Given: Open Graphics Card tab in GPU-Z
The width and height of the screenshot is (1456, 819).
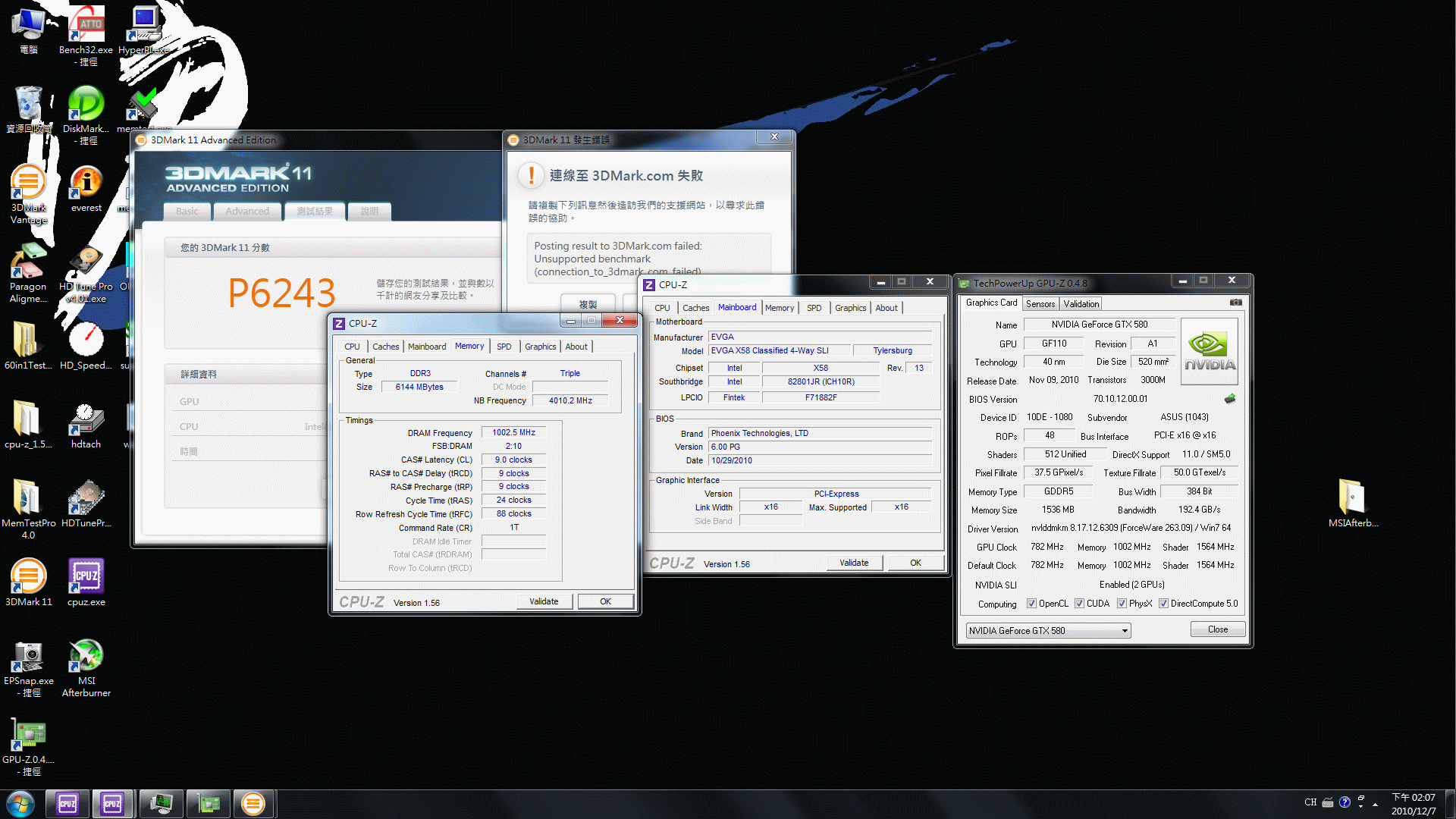Looking at the screenshot, I should (x=991, y=303).
